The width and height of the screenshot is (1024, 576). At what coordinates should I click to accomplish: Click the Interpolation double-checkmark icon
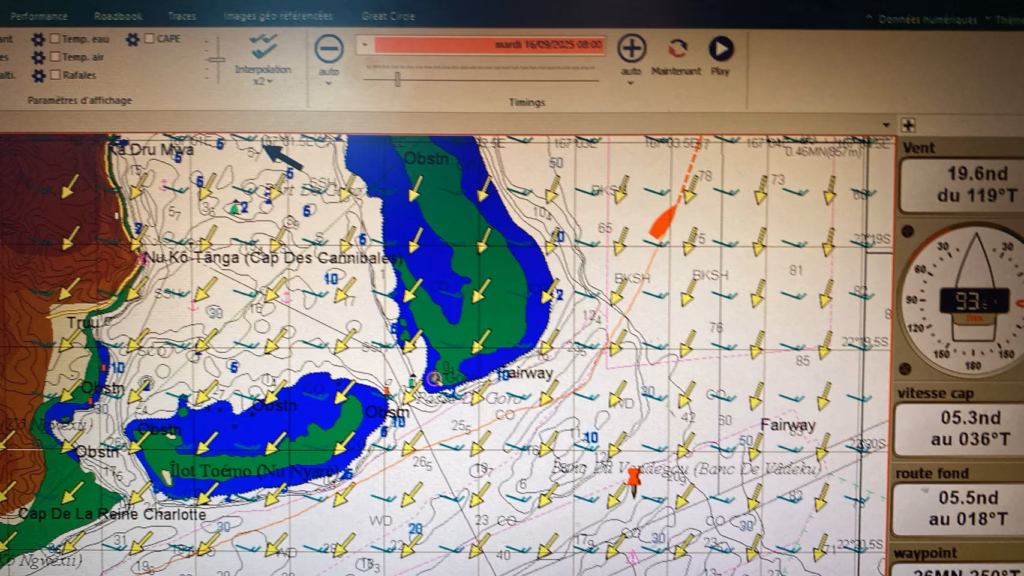tap(264, 46)
